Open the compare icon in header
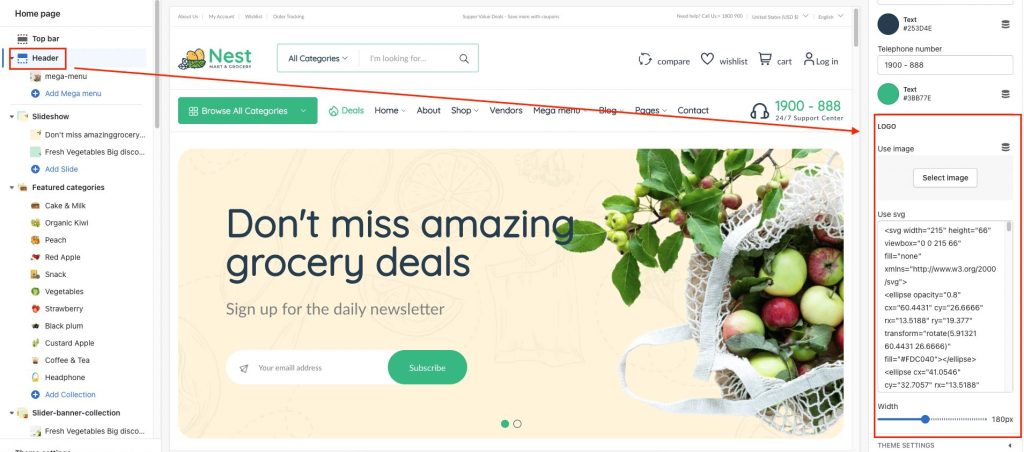 (x=645, y=59)
